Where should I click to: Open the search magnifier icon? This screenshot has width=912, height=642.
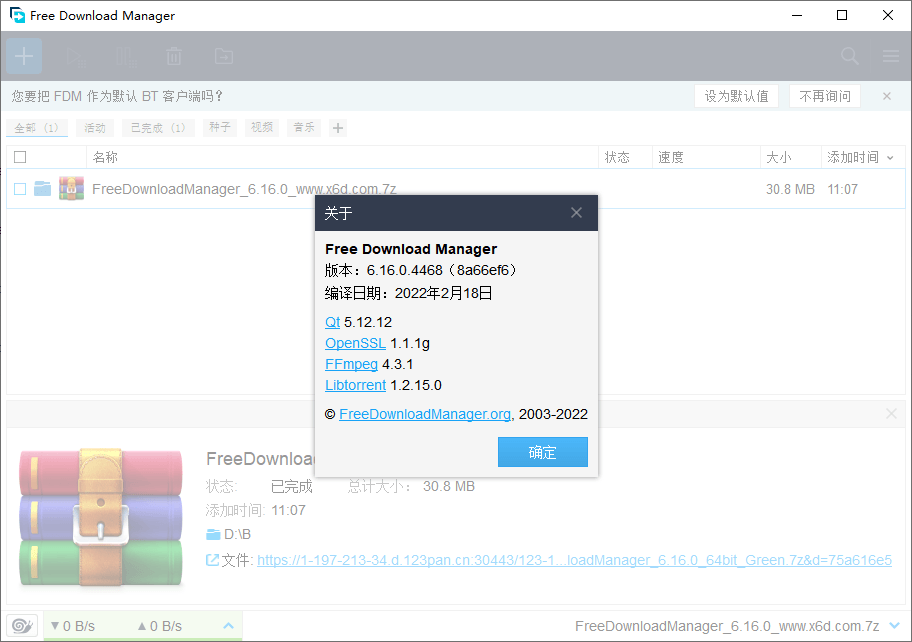(x=849, y=56)
